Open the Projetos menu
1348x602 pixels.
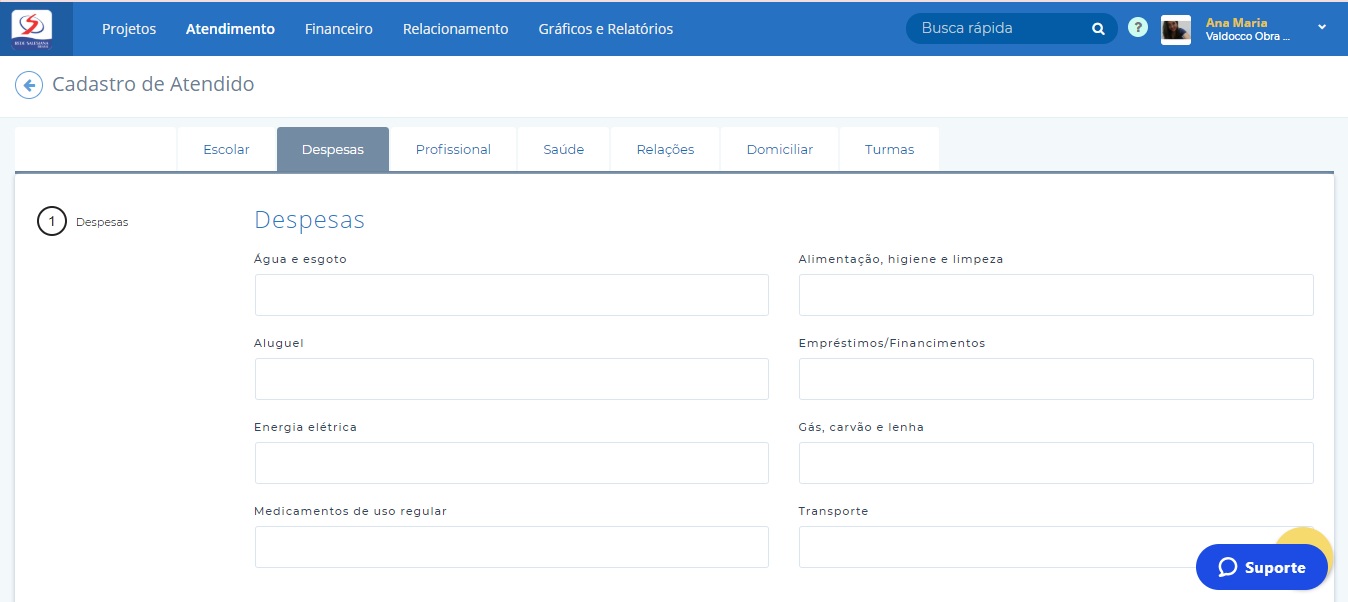click(x=129, y=29)
